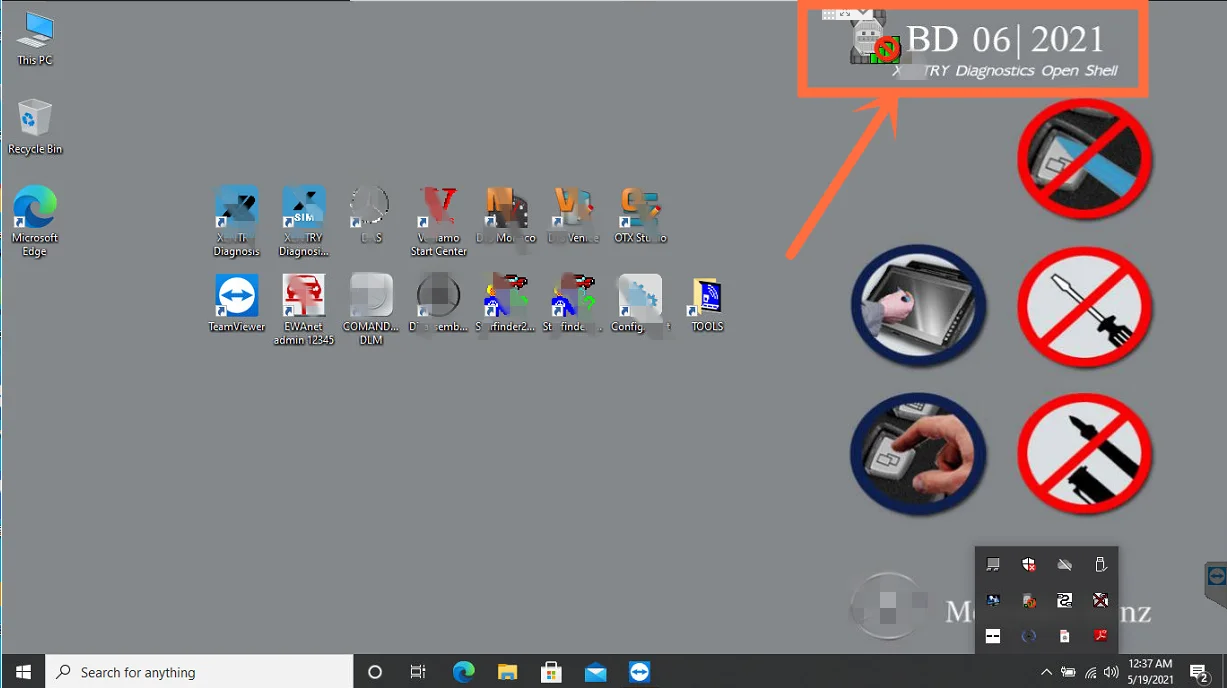Open Windows Security shield tray icon

point(1028,565)
